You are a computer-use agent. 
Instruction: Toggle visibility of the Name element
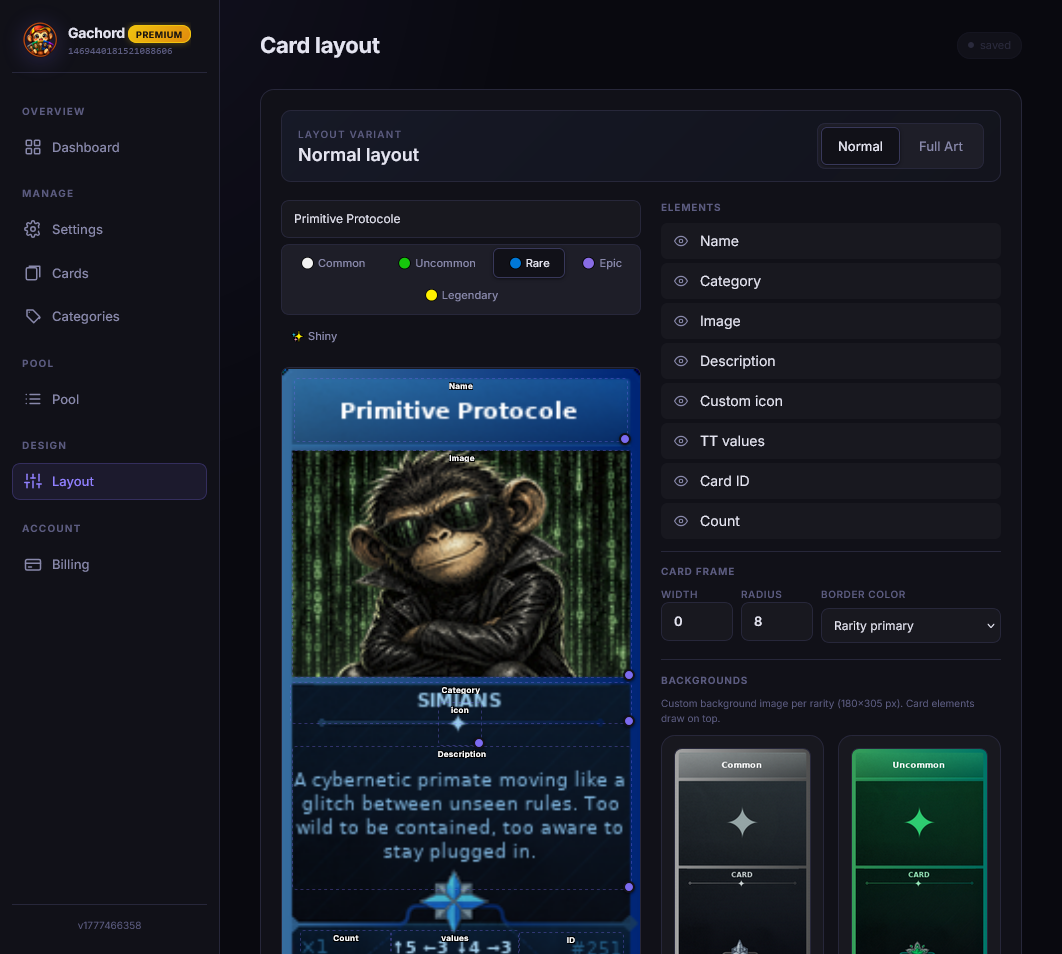682,241
